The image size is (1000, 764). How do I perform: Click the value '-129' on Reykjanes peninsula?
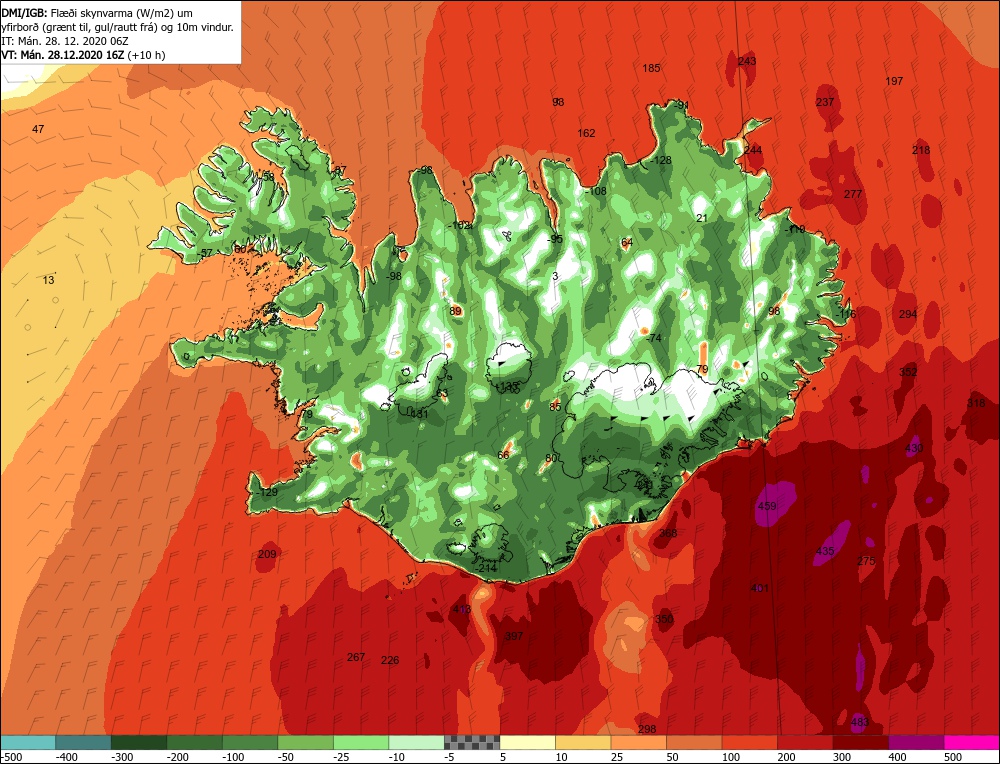[267, 492]
